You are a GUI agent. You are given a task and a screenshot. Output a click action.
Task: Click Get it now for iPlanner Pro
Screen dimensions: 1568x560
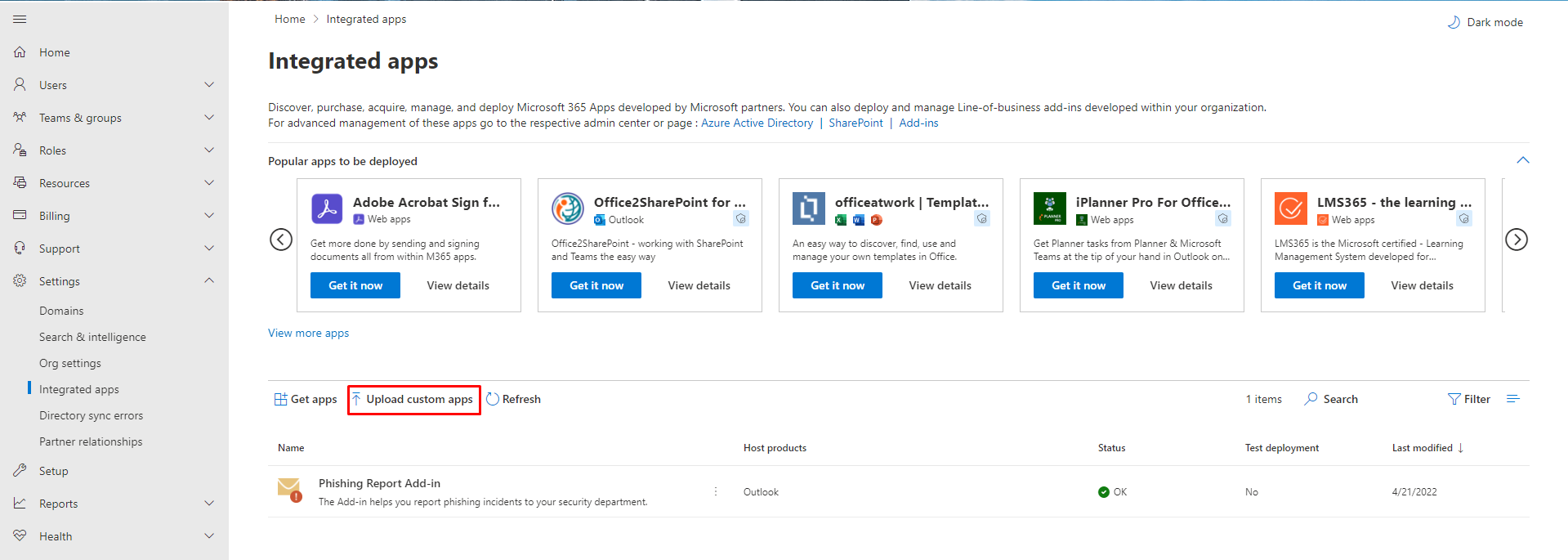(x=1079, y=285)
